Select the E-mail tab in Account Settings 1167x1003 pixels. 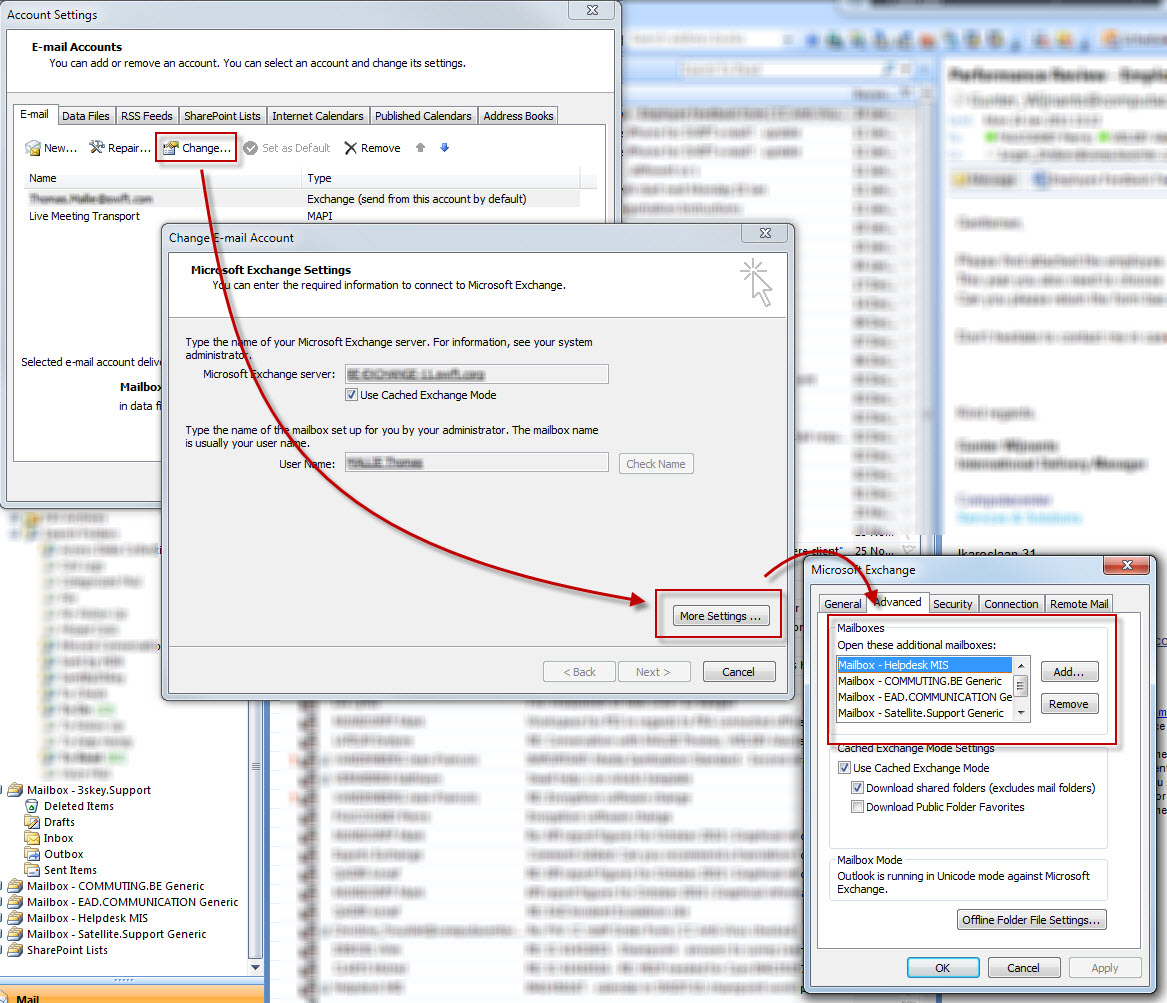pos(34,115)
